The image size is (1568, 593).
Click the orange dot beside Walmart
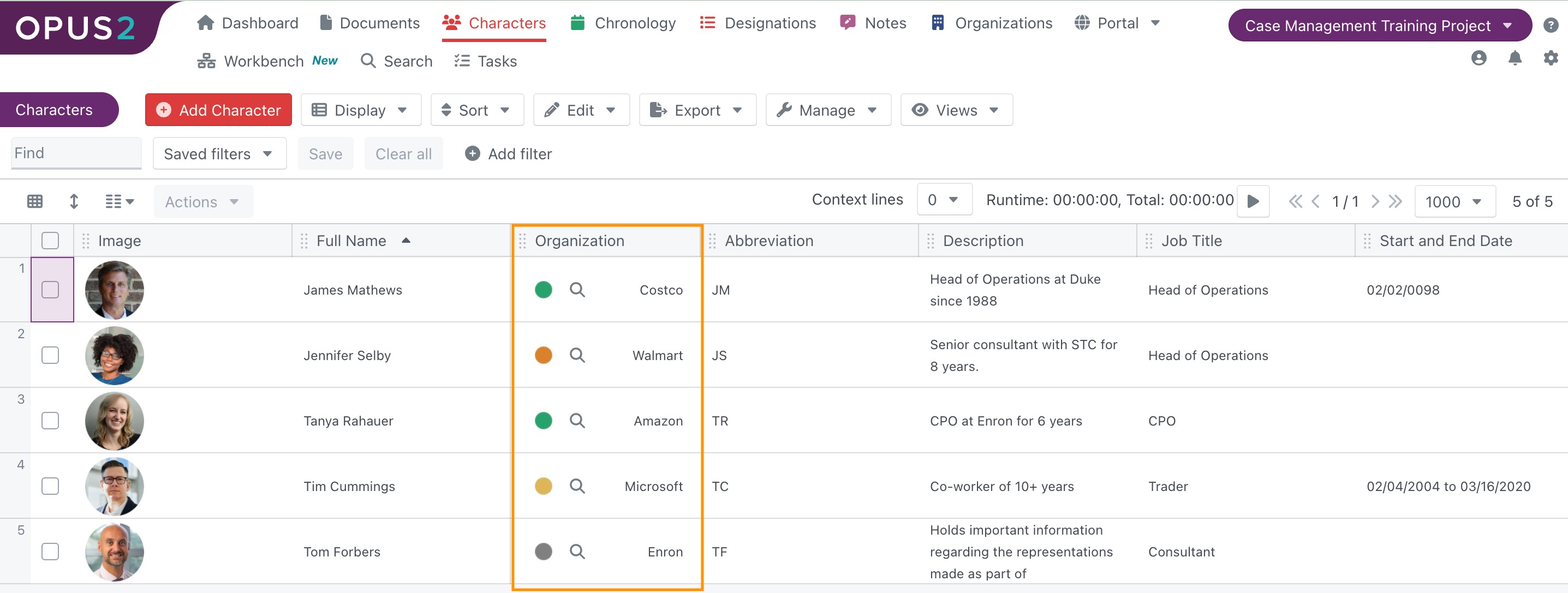(x=544, y=355)
